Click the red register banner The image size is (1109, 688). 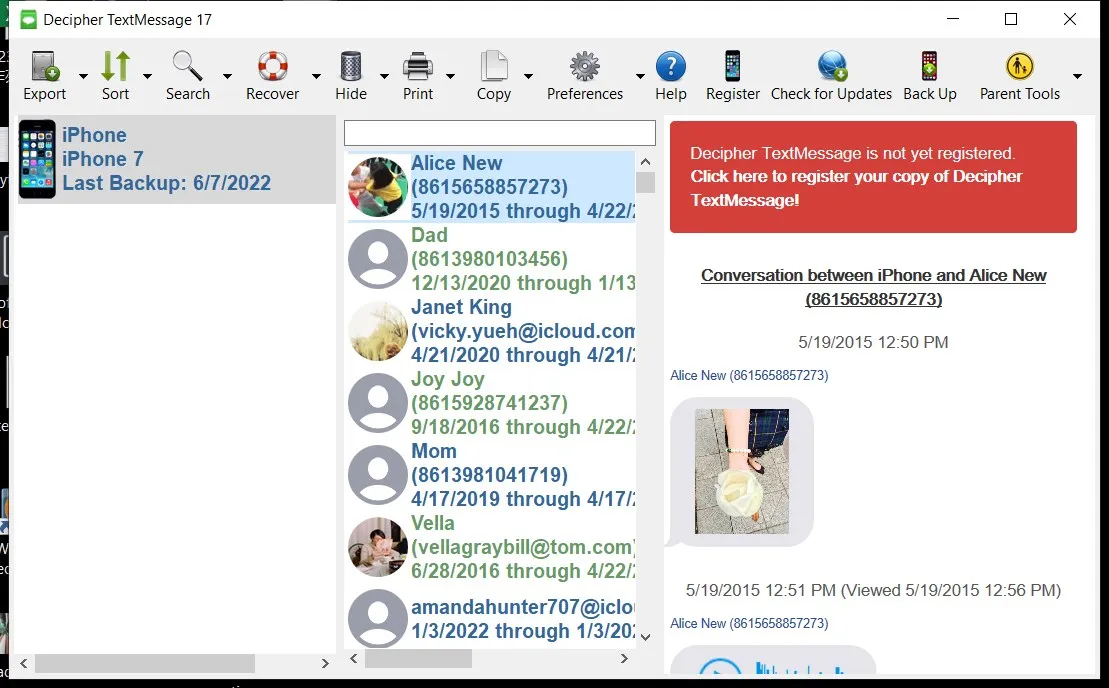click(x=873, y=177)
